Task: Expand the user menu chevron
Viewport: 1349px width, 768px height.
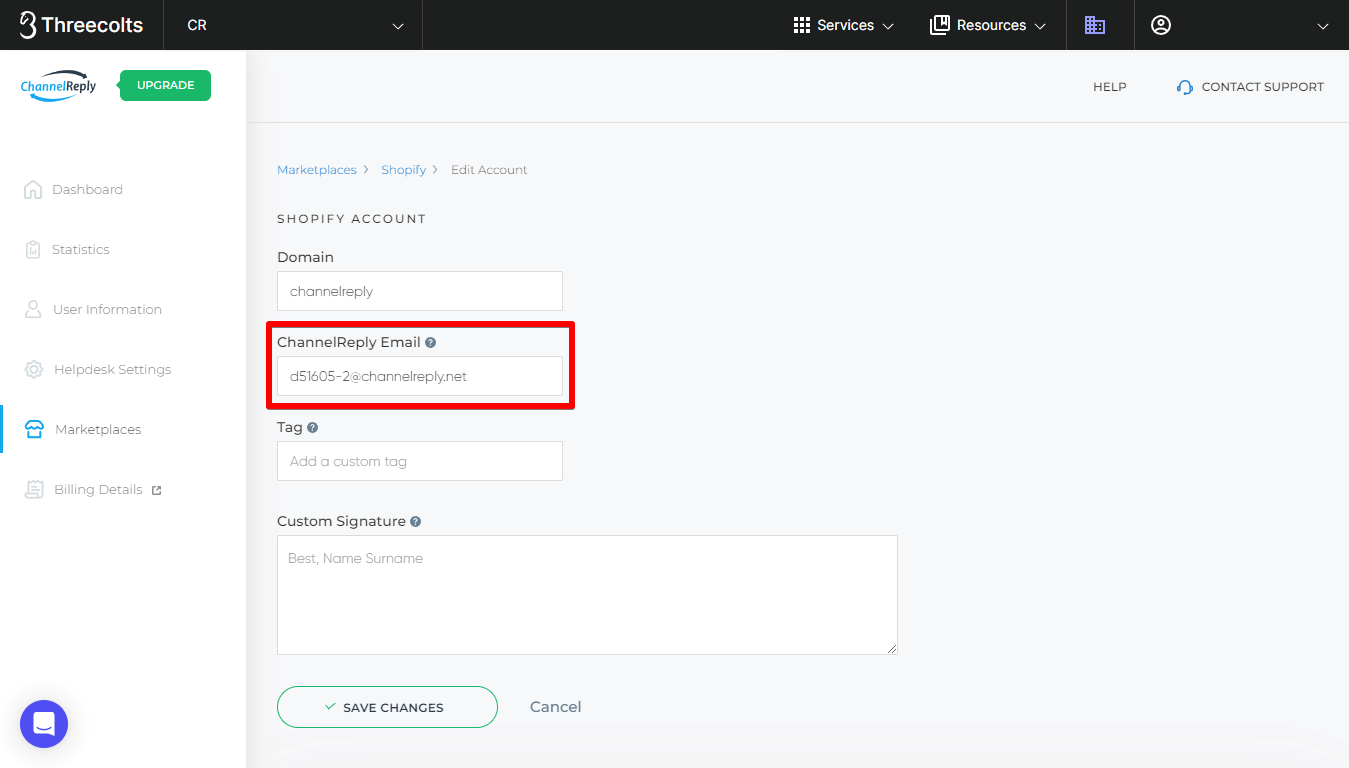Action: tap(1323, 26)
